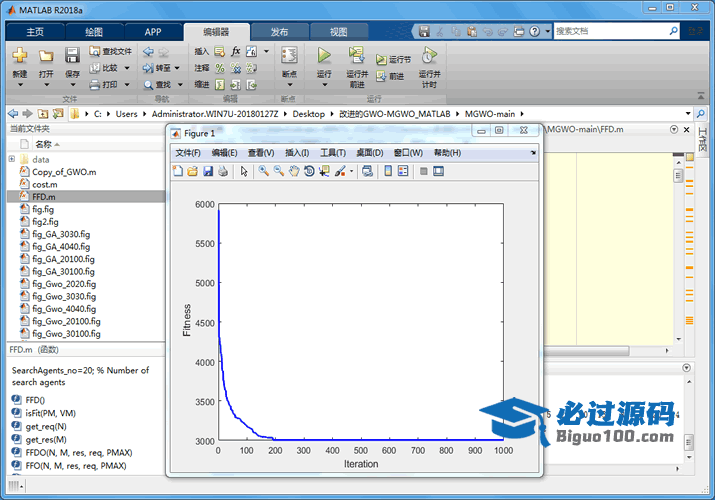
Task: Run the script with green Run arrow
Action: coord(324,55)
